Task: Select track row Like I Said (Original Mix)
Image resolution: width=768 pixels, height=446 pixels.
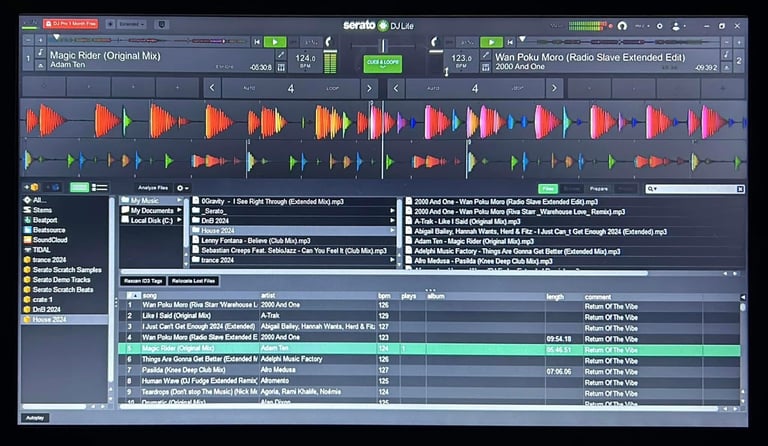Action: [429, 316]
